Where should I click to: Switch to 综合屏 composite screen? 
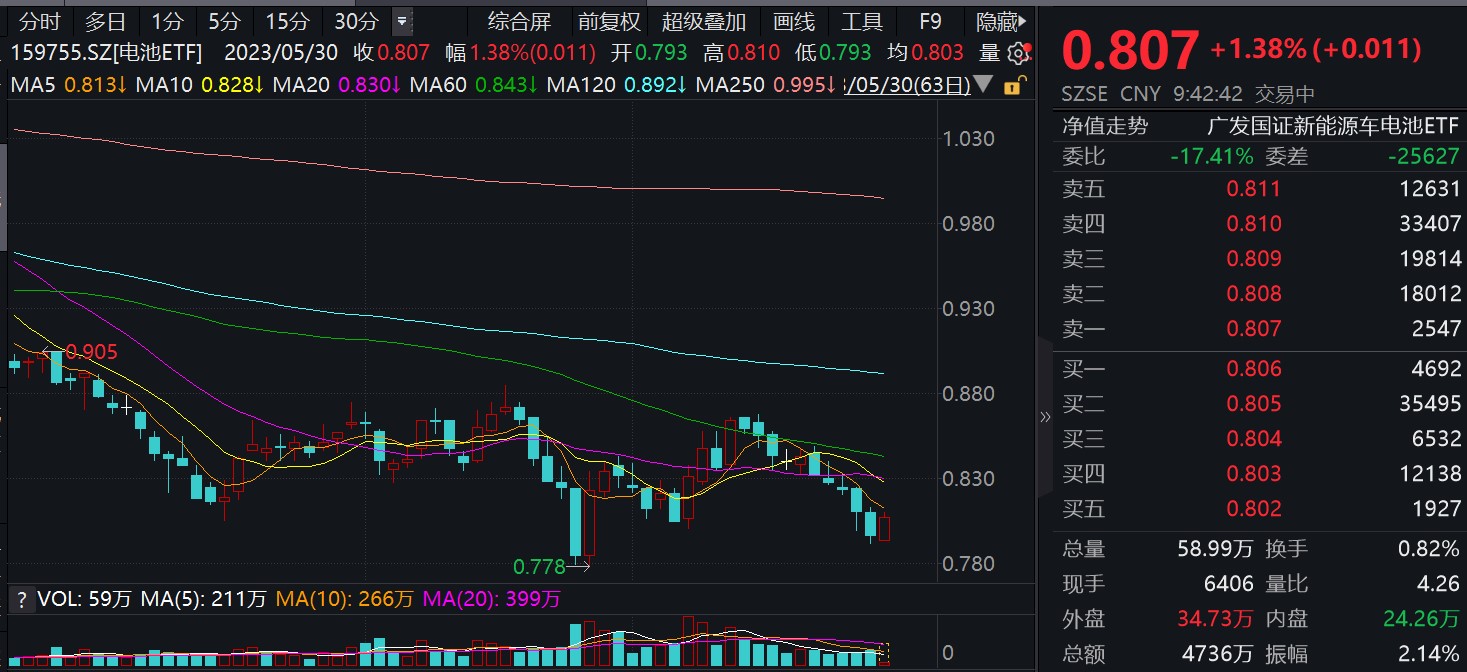519,21
